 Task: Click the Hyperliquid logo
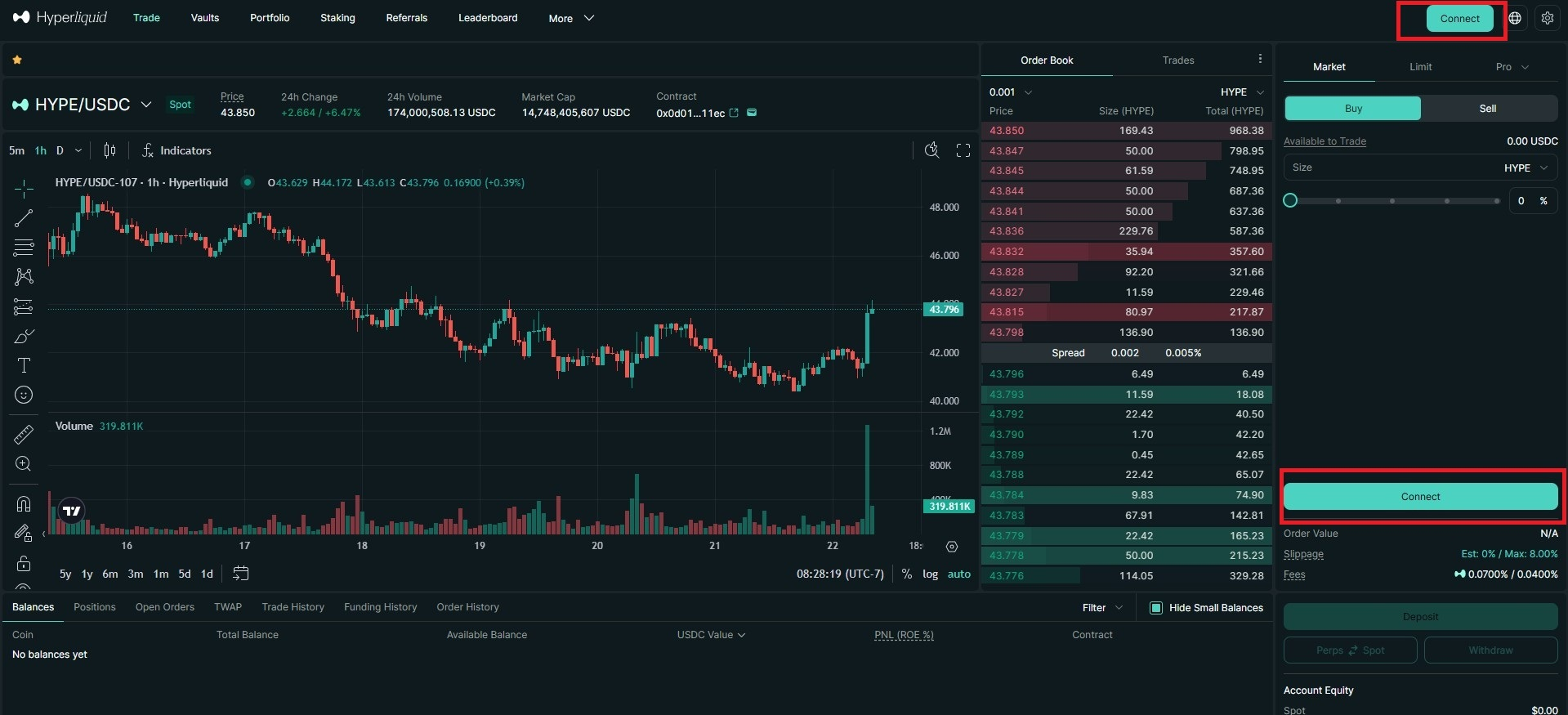point(60,17)
